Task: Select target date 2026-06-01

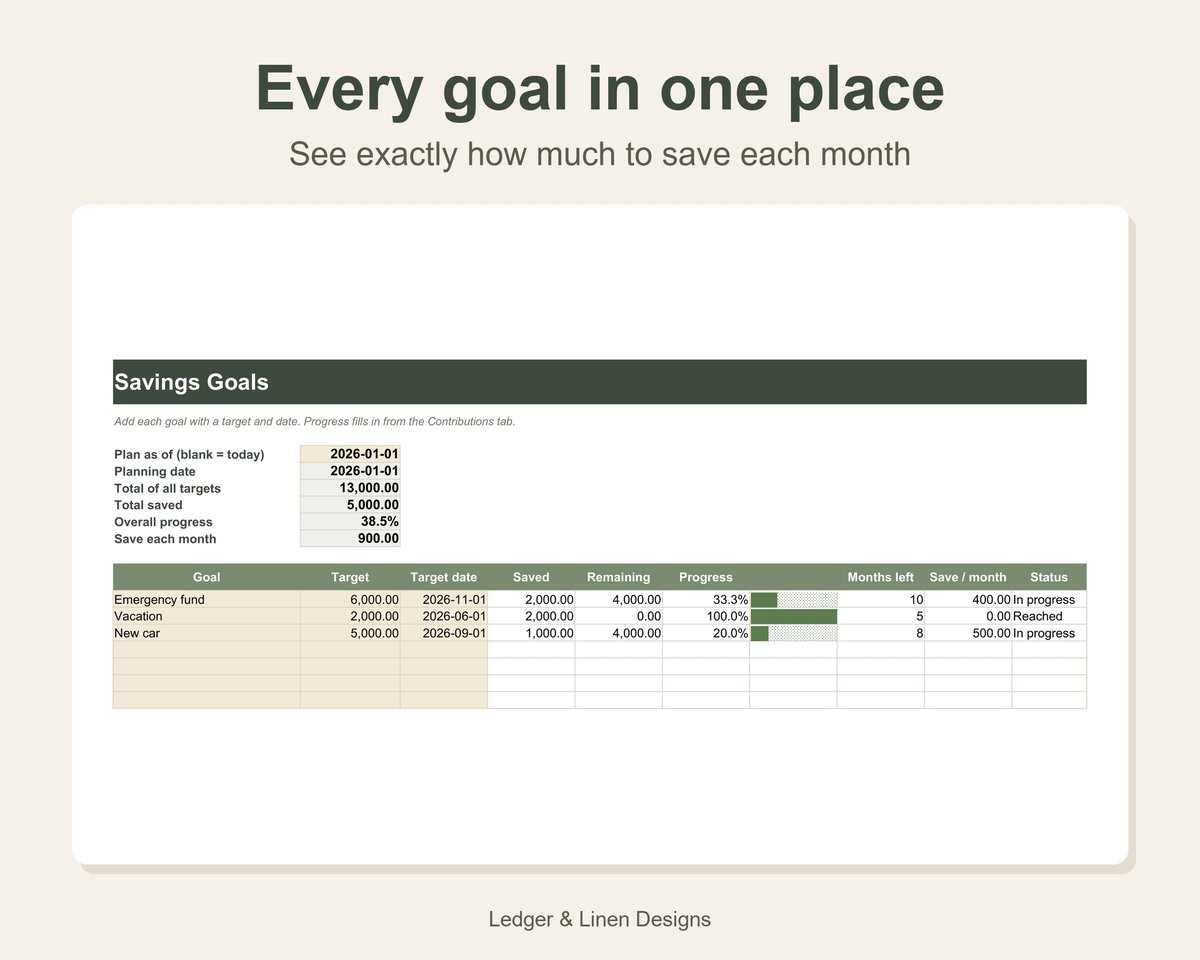Action: 444,617
